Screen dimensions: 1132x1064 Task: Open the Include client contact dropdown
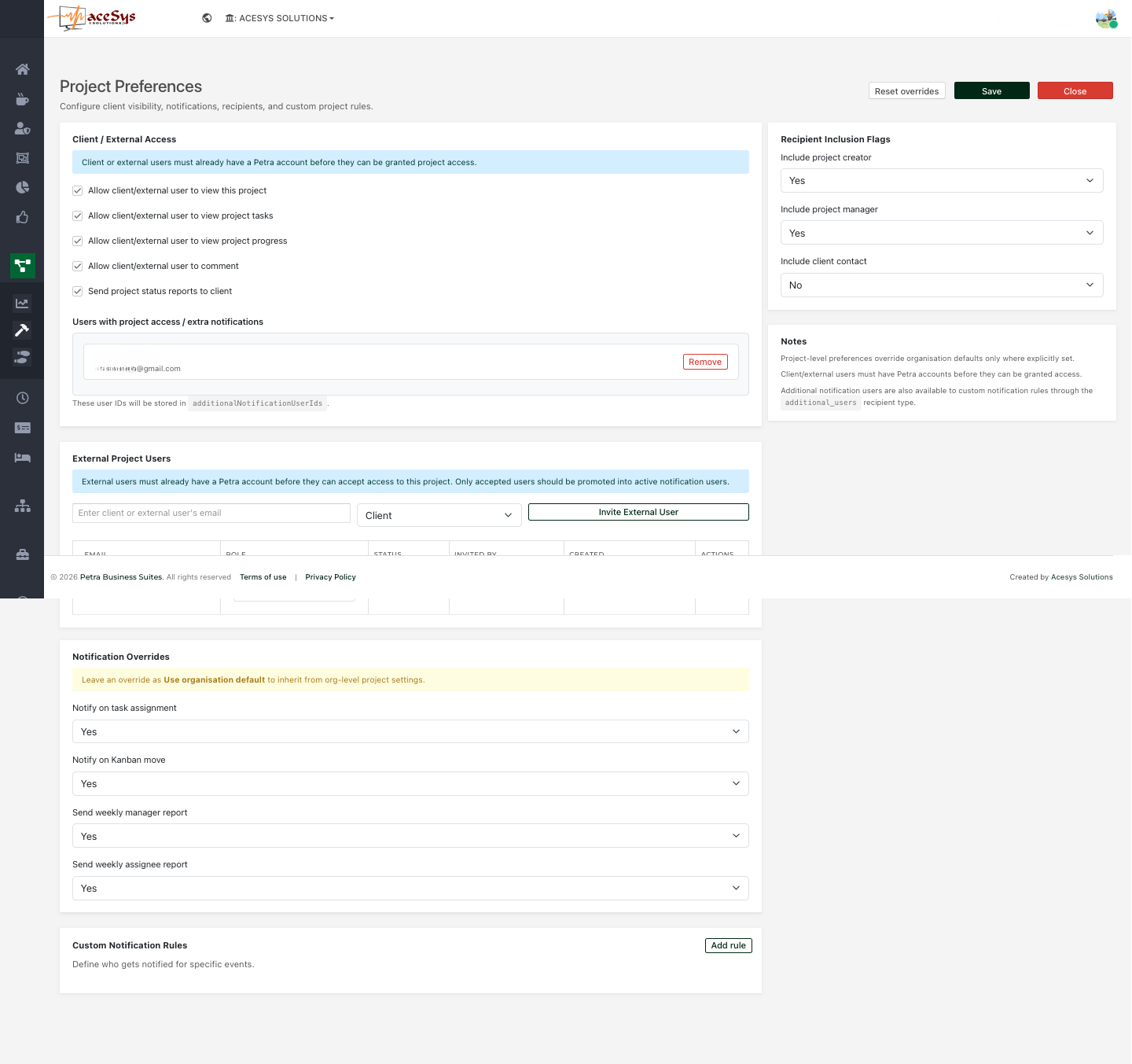941,285
